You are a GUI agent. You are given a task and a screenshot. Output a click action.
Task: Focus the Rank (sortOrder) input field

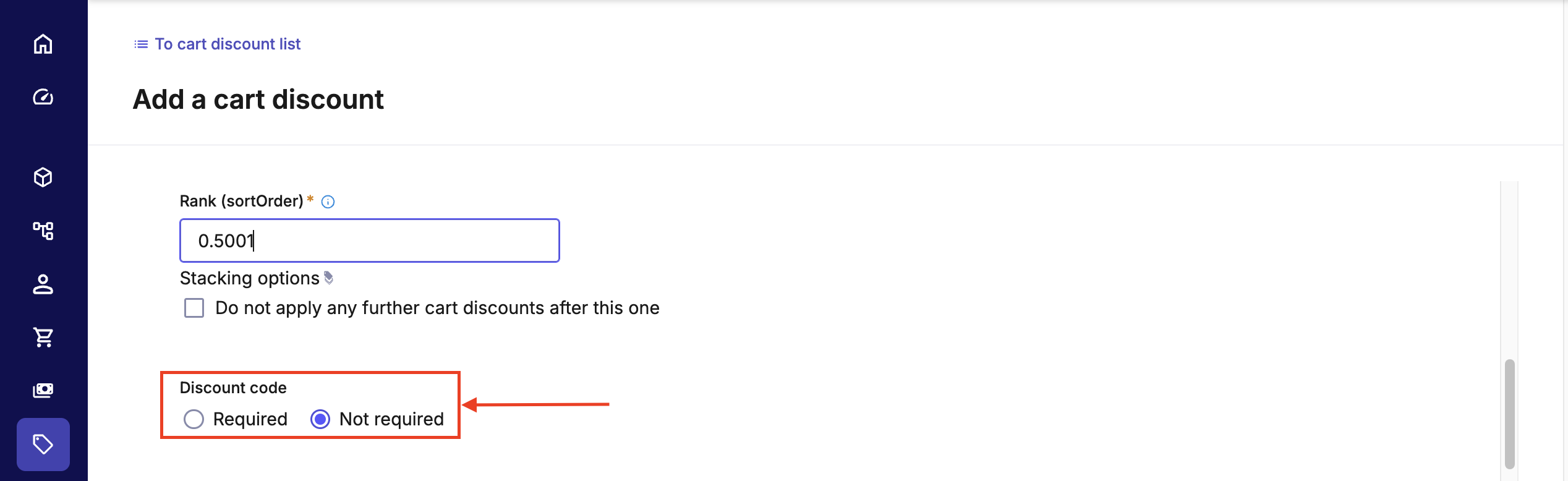coord(369,240)
